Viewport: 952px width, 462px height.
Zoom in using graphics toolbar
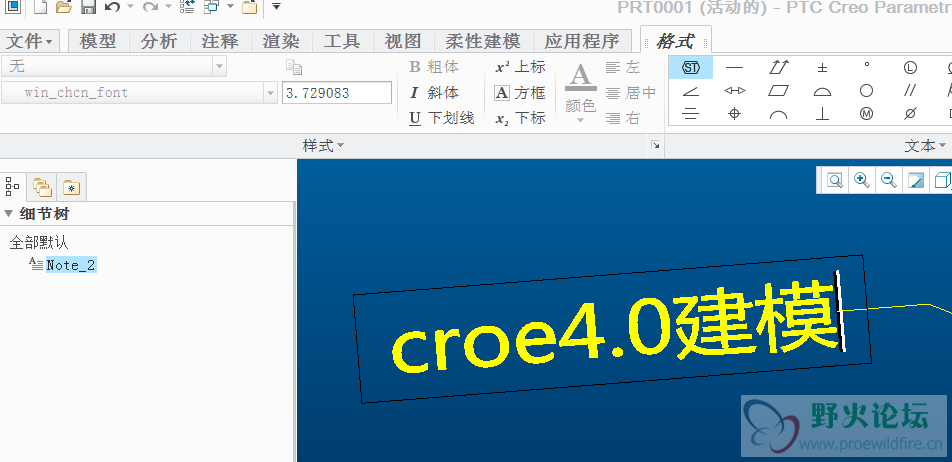[x=862, y=180]
